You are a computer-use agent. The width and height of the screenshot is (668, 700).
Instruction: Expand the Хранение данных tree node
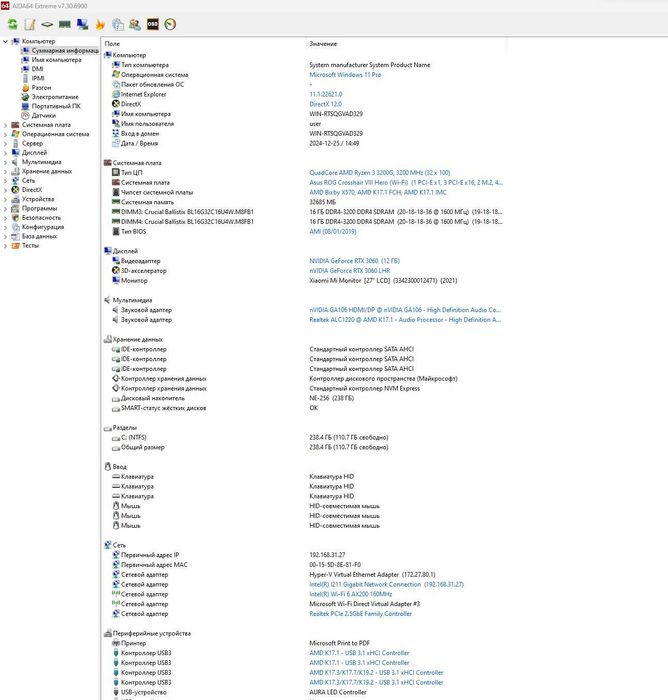tap(5, 171)
